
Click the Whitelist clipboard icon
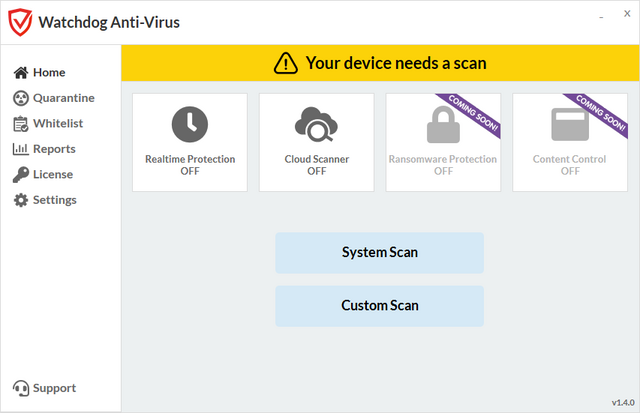point(21,124)
